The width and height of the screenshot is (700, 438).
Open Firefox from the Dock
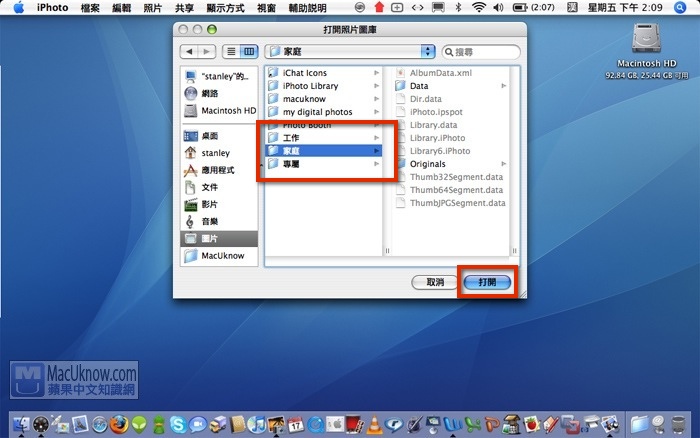click(119, 425)
